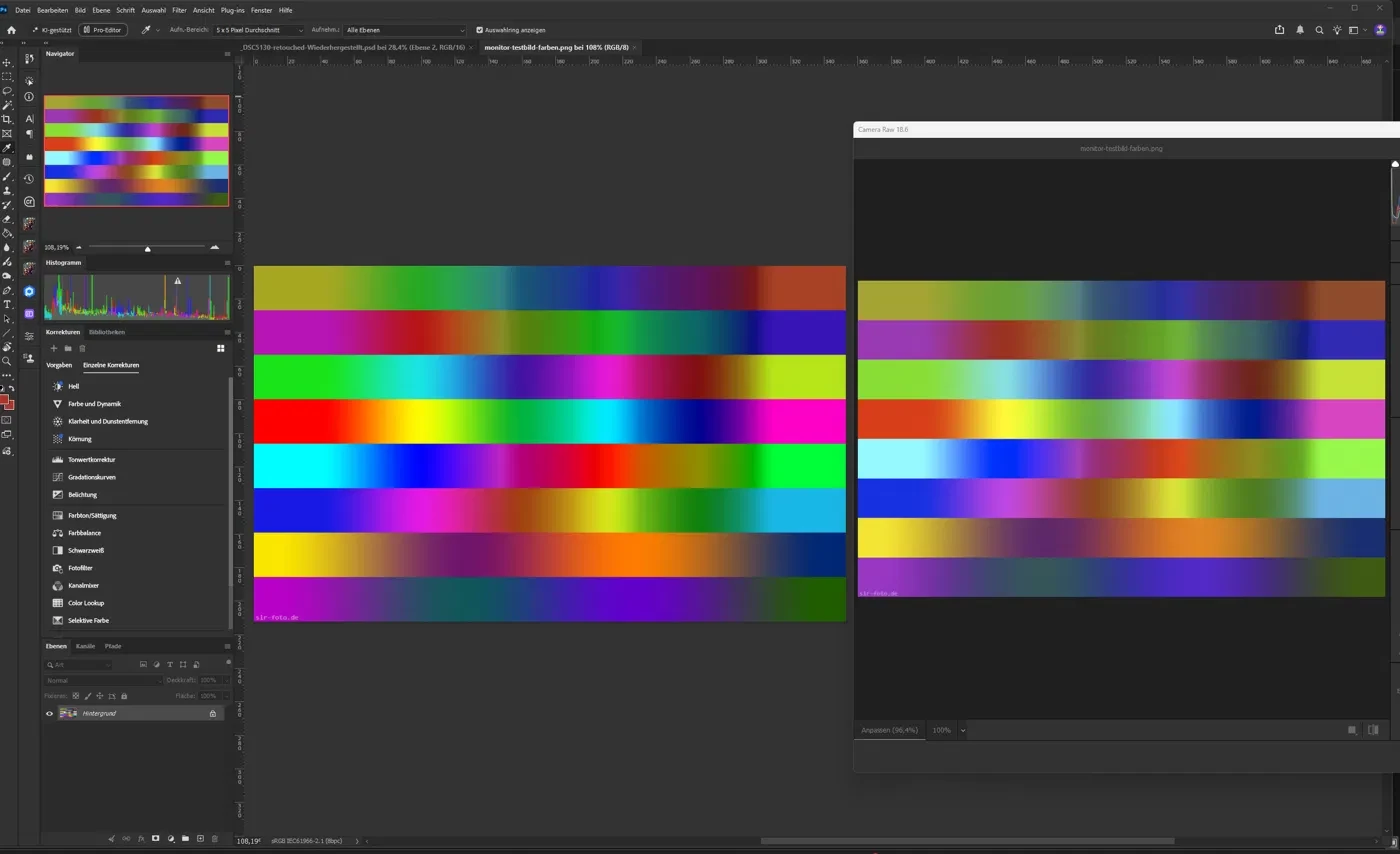Image resolution: width=1400 pixels, height=854 pixels.
Task: Click the share/export icon in top bar
Action: point(1279,30)
